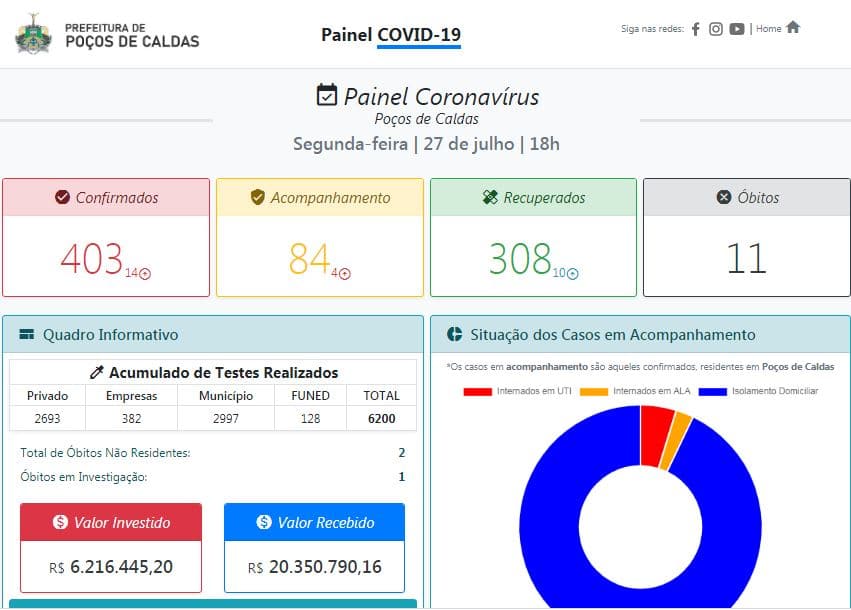Click the Valor Recebido header label
This screenshot has width=851, height=610.
[326, 522]
